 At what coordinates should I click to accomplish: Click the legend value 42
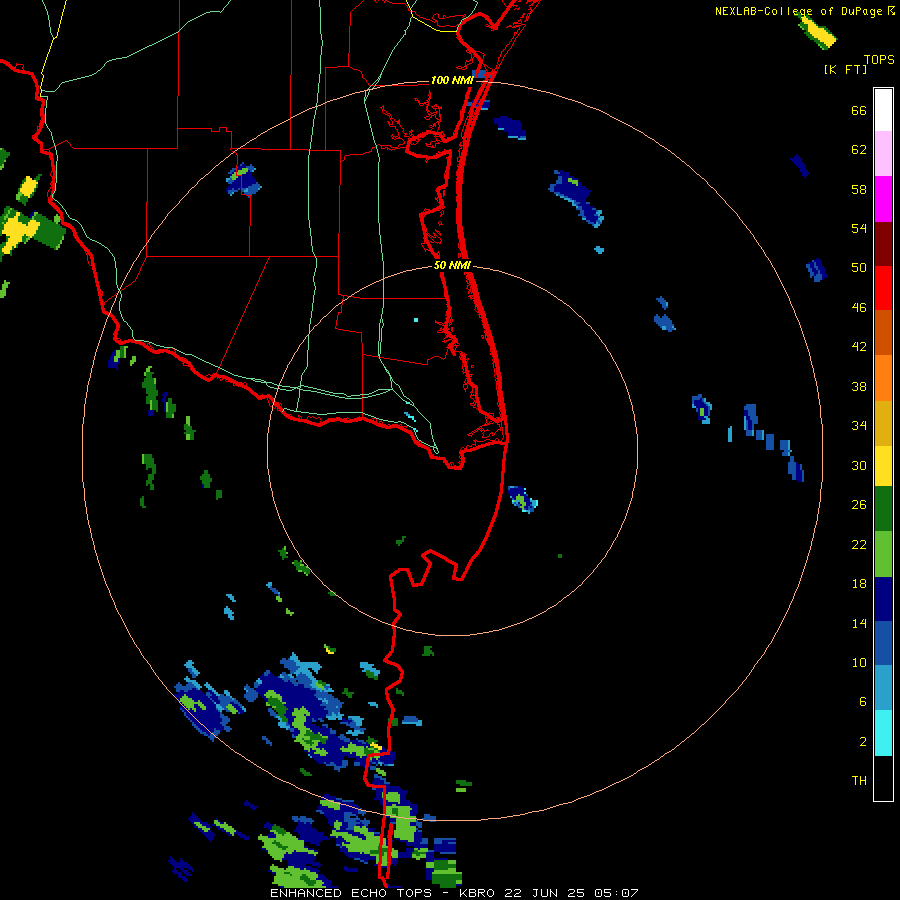(859, 347)
